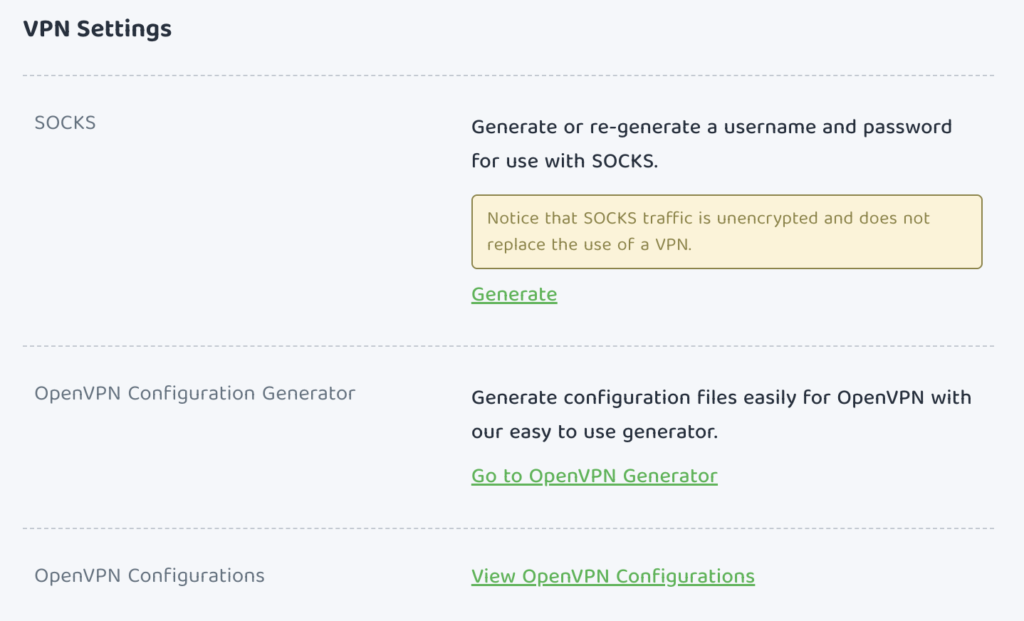Open the Go to OpenVPN Generator link
Image resolution: width=1024 pixels, height=621 pixels.
[594, 476]
